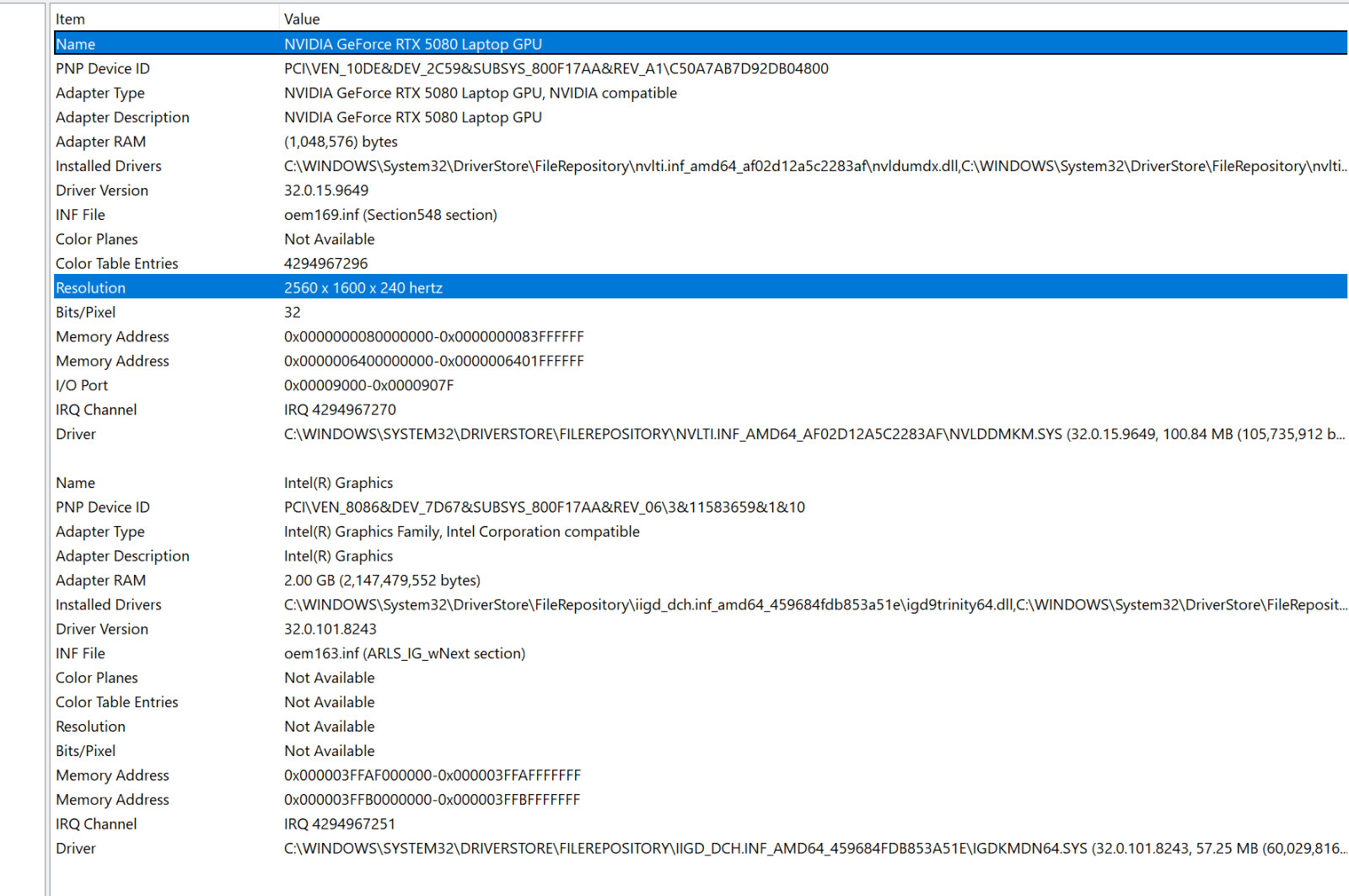Select the Driver Version value 32.0.101.8243
The image size is (1349, 896).
click(331, 629)
